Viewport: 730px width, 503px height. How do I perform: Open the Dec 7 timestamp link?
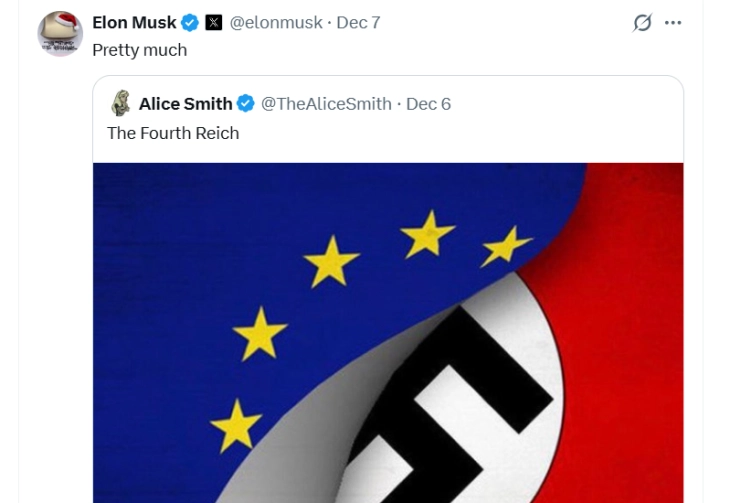click(358, 22)
